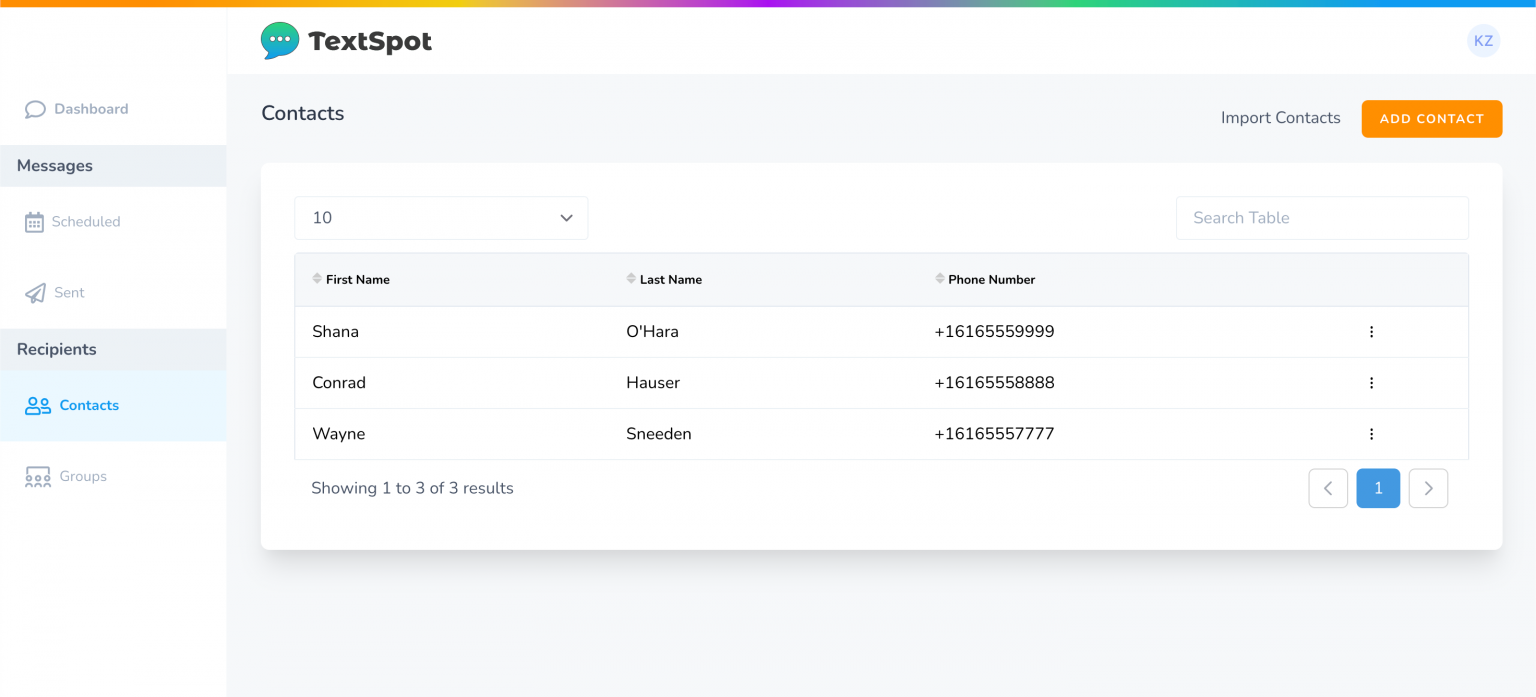Select the Contacts people icon
Screen dimensions: 1536x697
point(37,405)
